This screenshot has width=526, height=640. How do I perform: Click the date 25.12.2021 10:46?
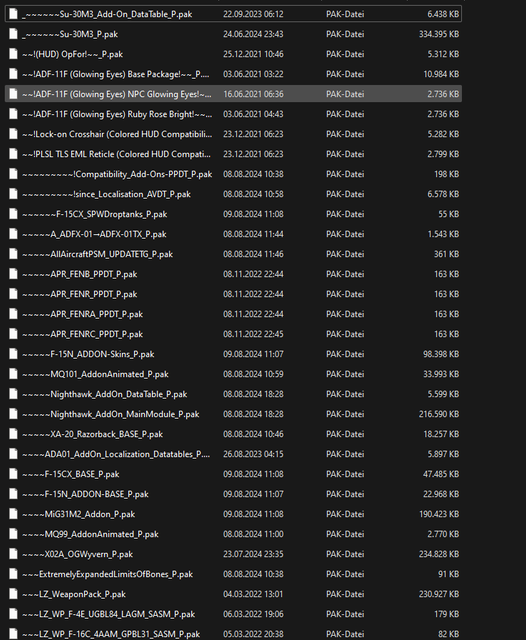253,54
